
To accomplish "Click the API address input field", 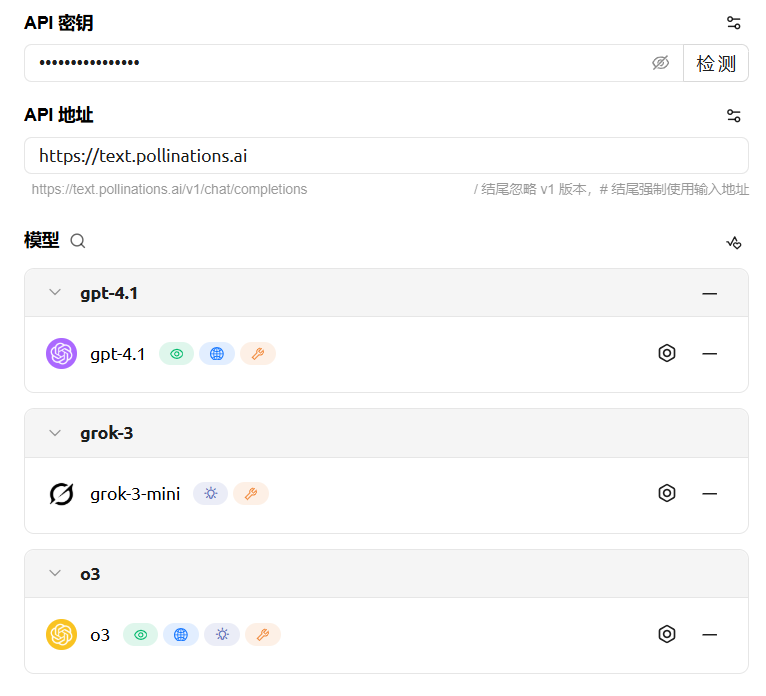I will coord(386,156).
